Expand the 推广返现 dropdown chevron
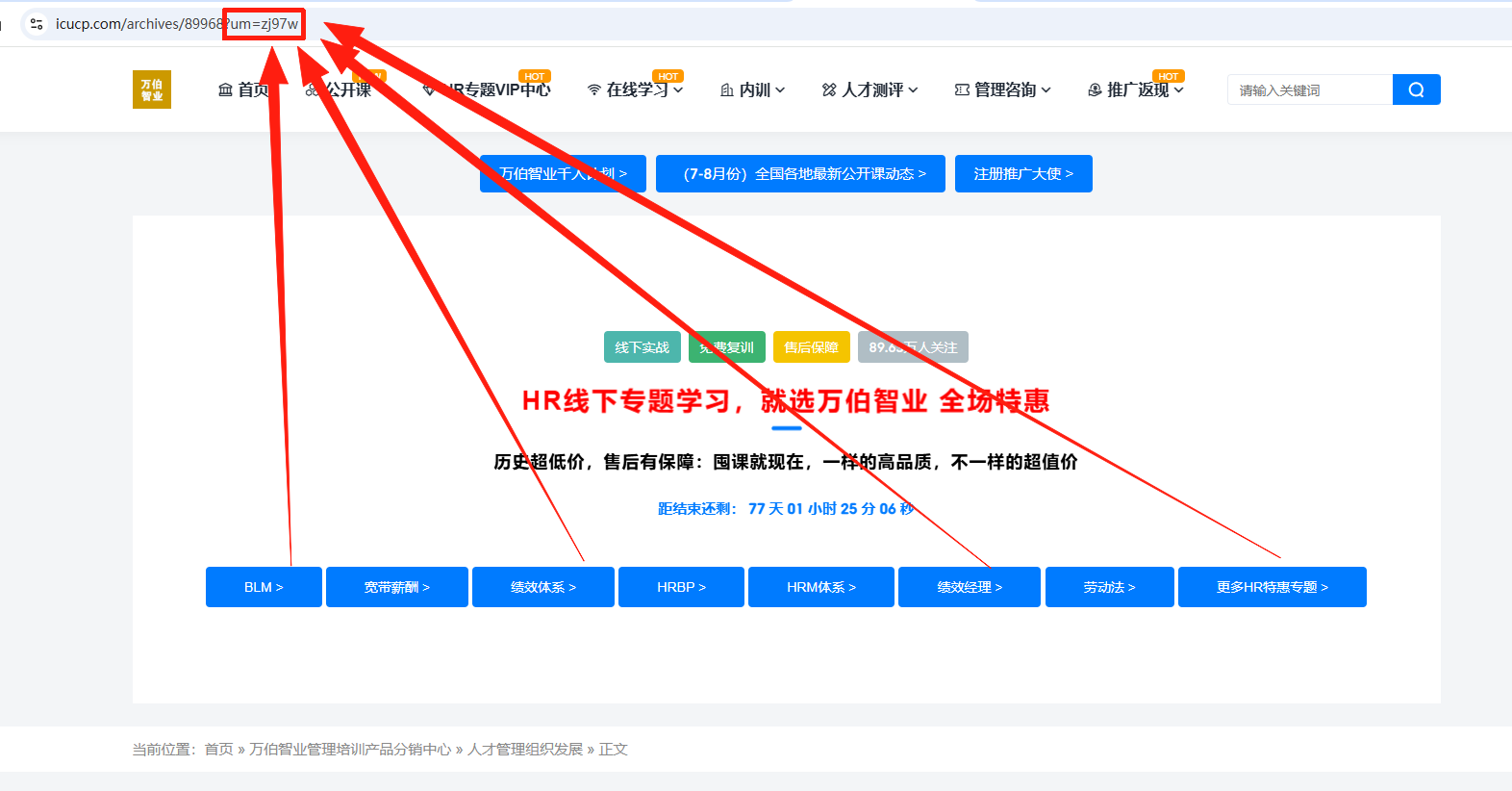The image size is (1512, 791). tap(1178, 90)
